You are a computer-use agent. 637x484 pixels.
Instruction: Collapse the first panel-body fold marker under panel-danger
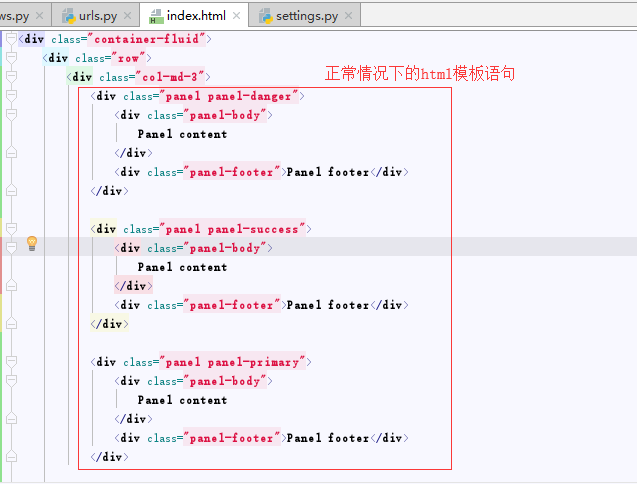pyautogui.click(x=11, y=115)
